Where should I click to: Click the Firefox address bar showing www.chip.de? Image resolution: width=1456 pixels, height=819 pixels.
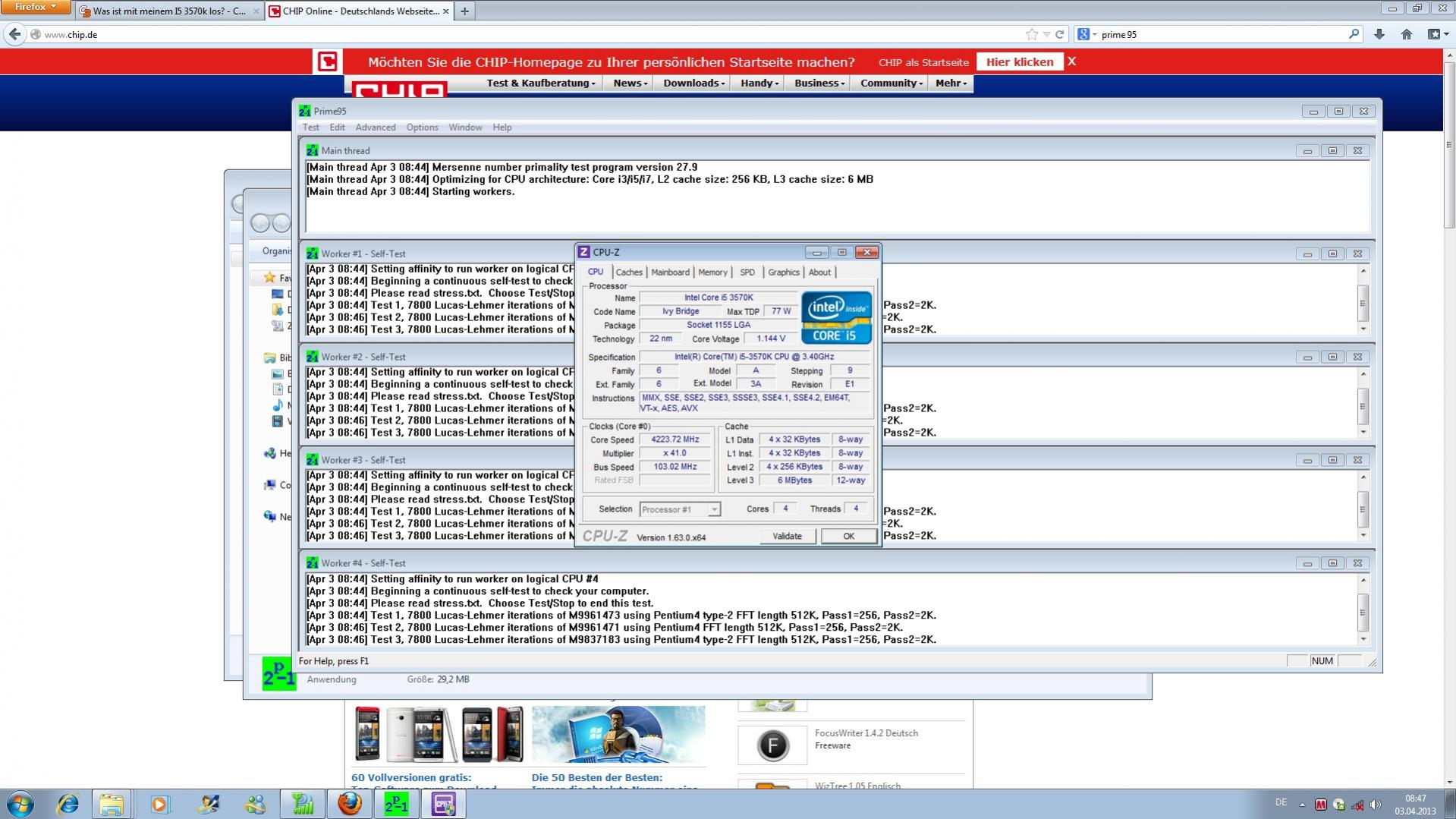coord(531,34)
